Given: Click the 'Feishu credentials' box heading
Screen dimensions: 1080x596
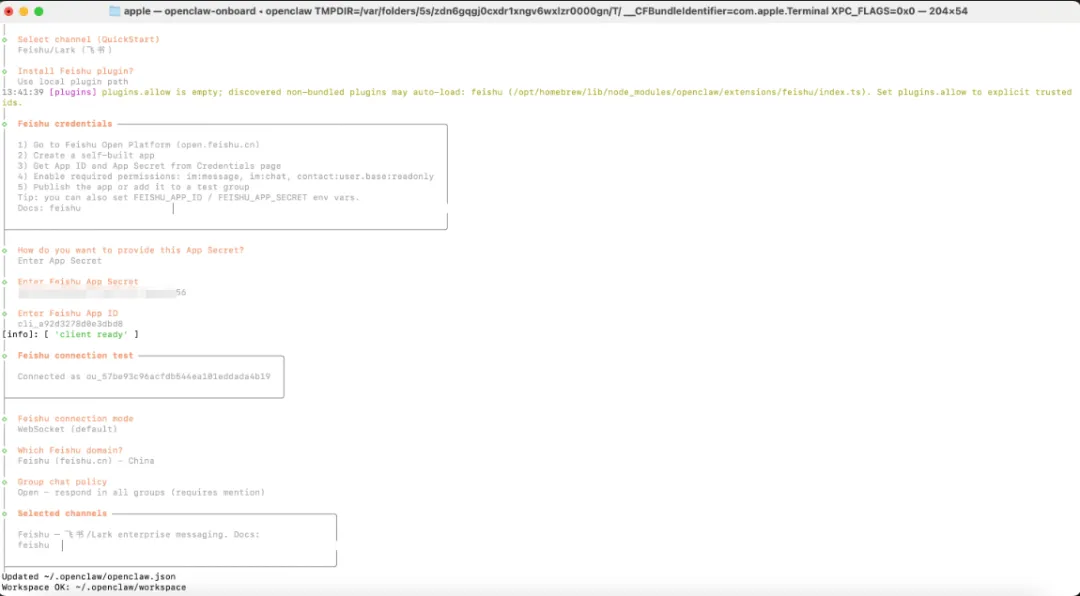Looking at the screenshot, I should (65, 123).
